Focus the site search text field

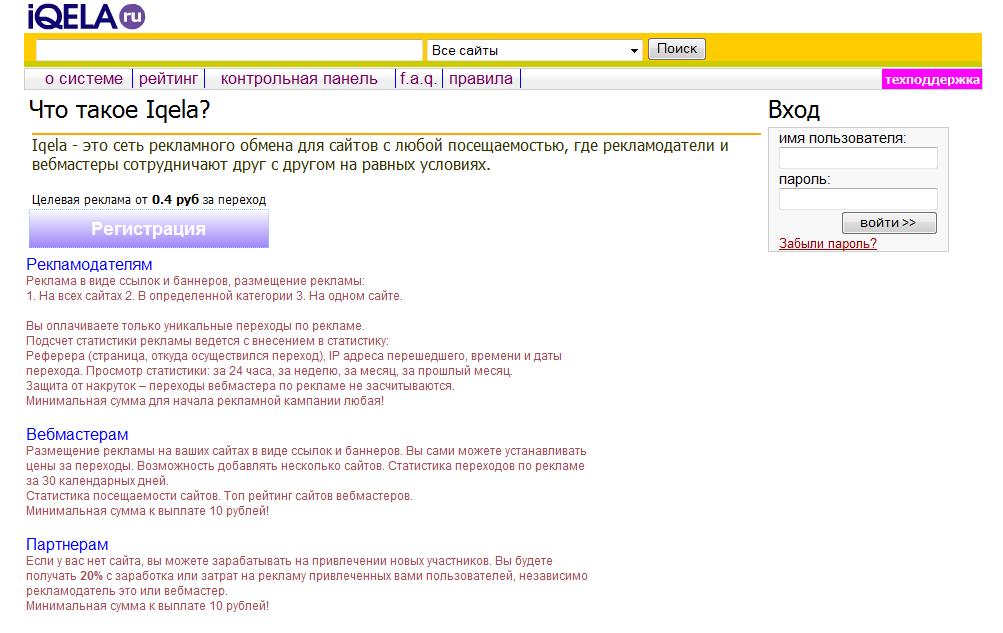pos(229,50)
